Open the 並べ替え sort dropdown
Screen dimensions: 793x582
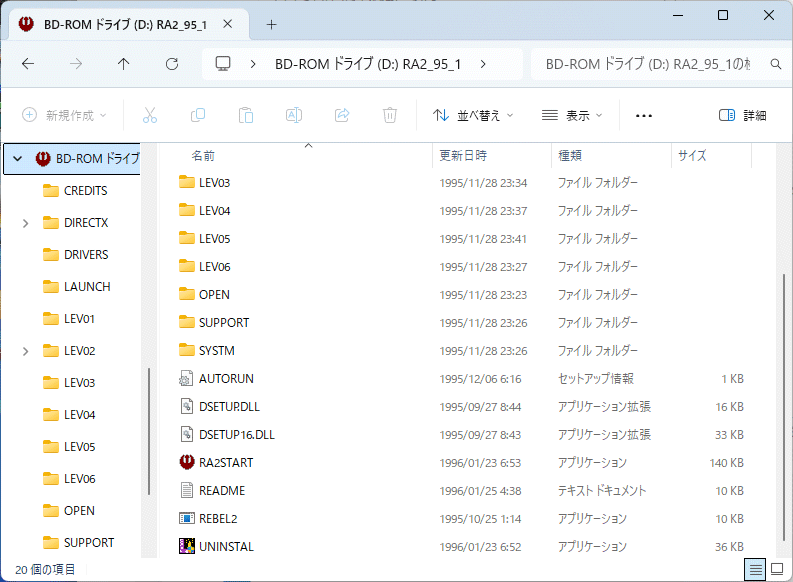point(473,115)
